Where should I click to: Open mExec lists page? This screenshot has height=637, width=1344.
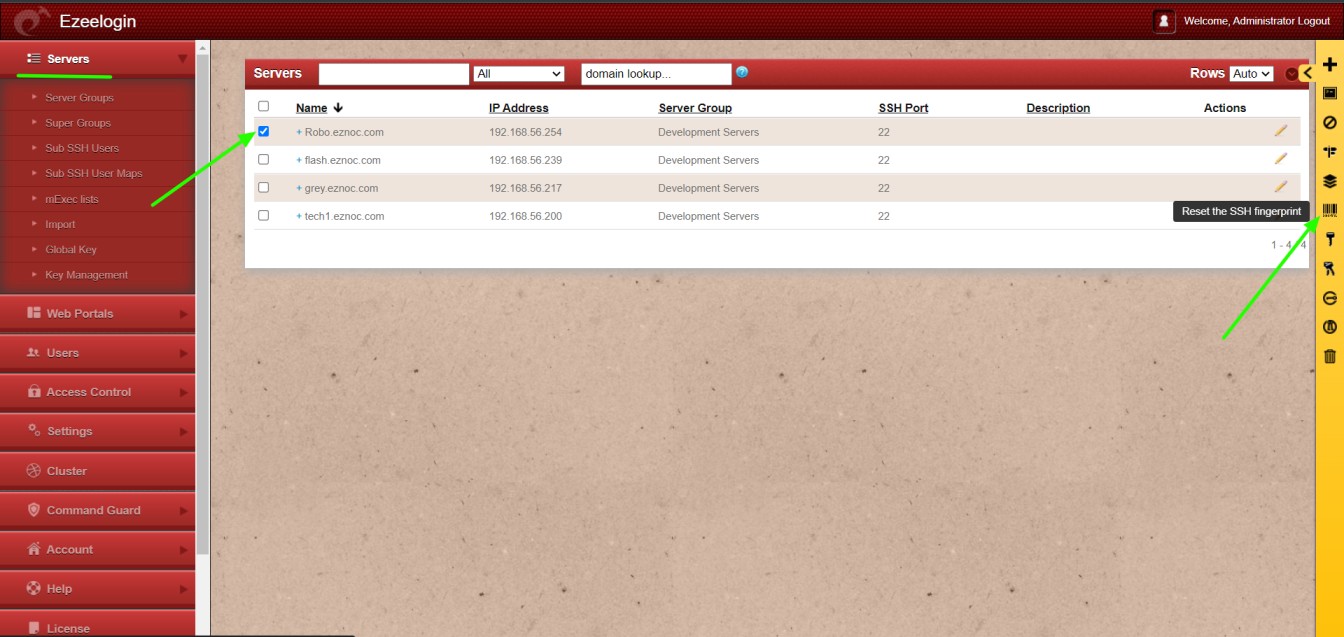pyautogui.click(x=72, y=199)
